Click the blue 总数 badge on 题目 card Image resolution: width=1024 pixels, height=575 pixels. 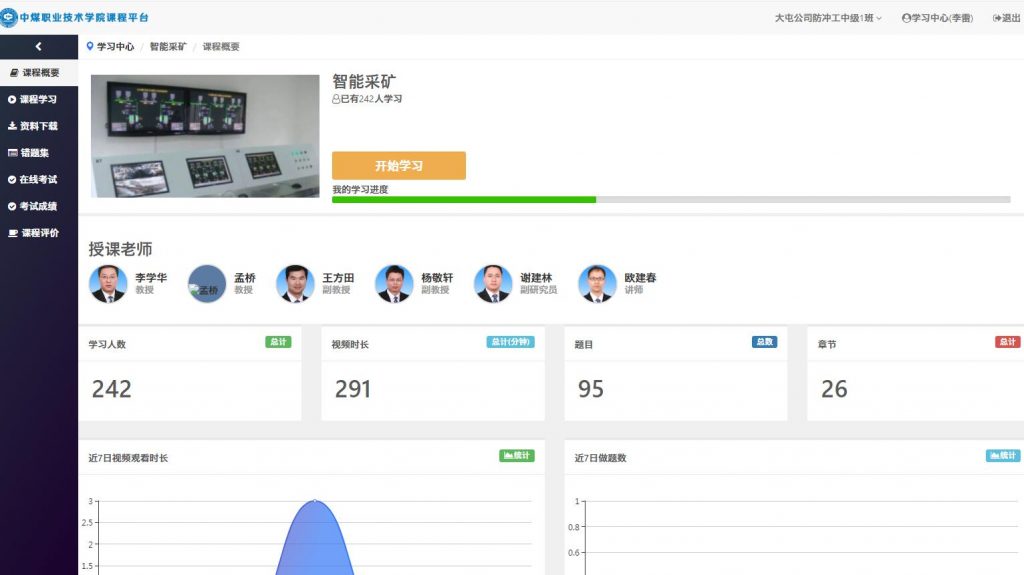[x=764, y=342]
